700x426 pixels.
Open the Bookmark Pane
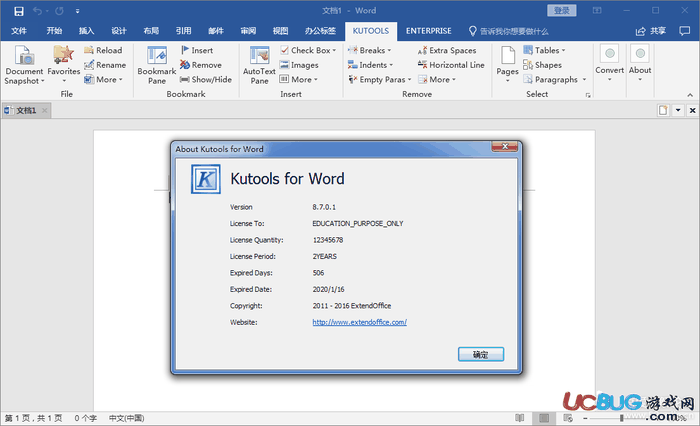157,65
